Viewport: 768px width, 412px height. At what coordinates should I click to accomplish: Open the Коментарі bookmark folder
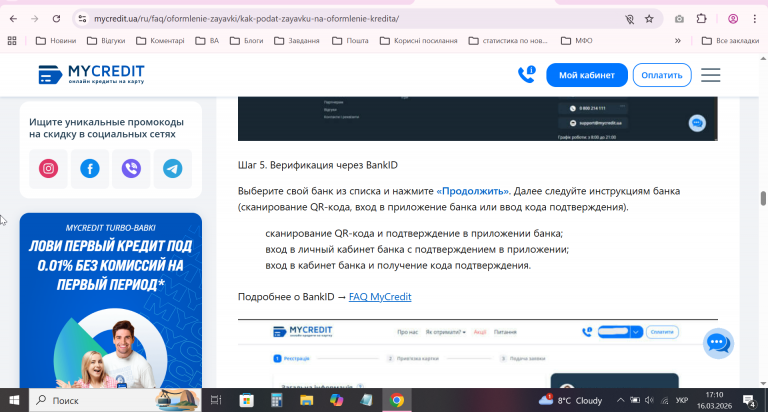pyautogui.click(x=160, y=41)
